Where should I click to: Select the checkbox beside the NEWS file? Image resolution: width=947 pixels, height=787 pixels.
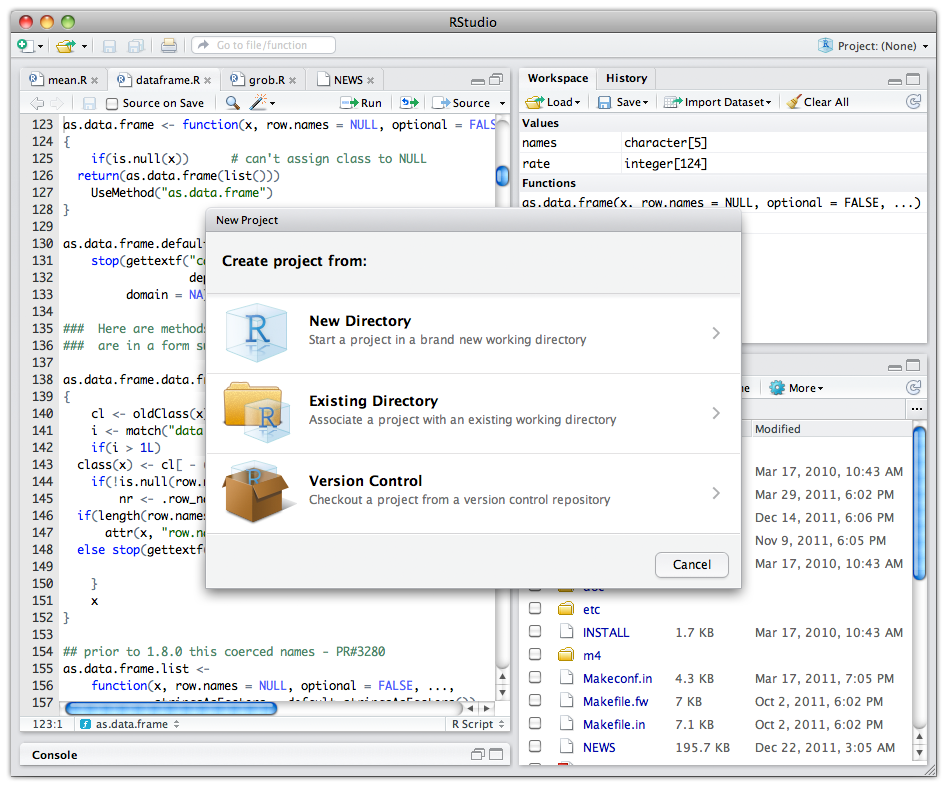536,747
